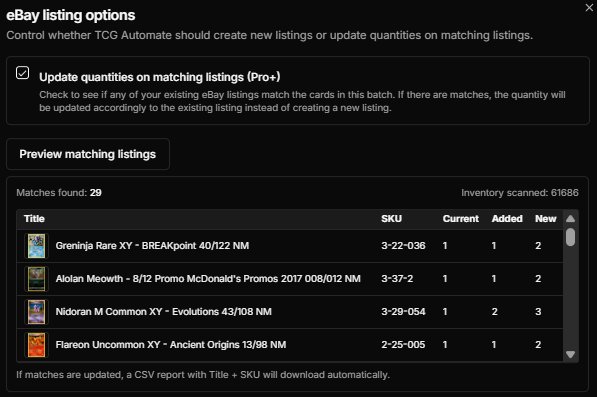This screenshot has height=397, width=597.
Task: Click SKU 3-29-054 cell
Action: click(x=403, y=312)
